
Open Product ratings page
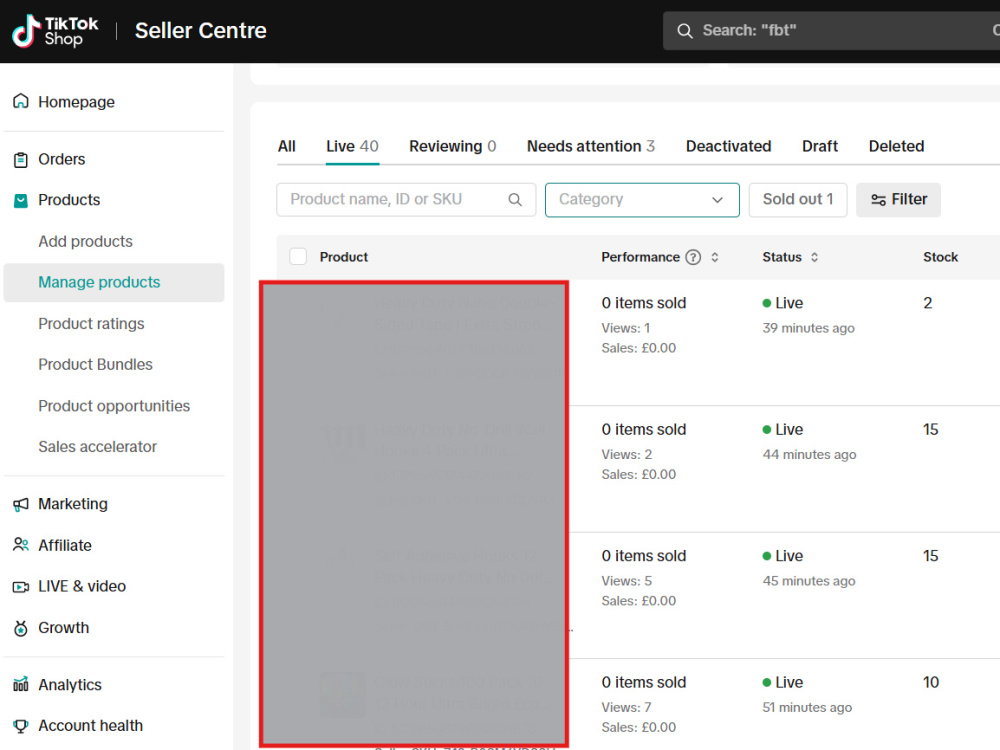coord(91,324)
